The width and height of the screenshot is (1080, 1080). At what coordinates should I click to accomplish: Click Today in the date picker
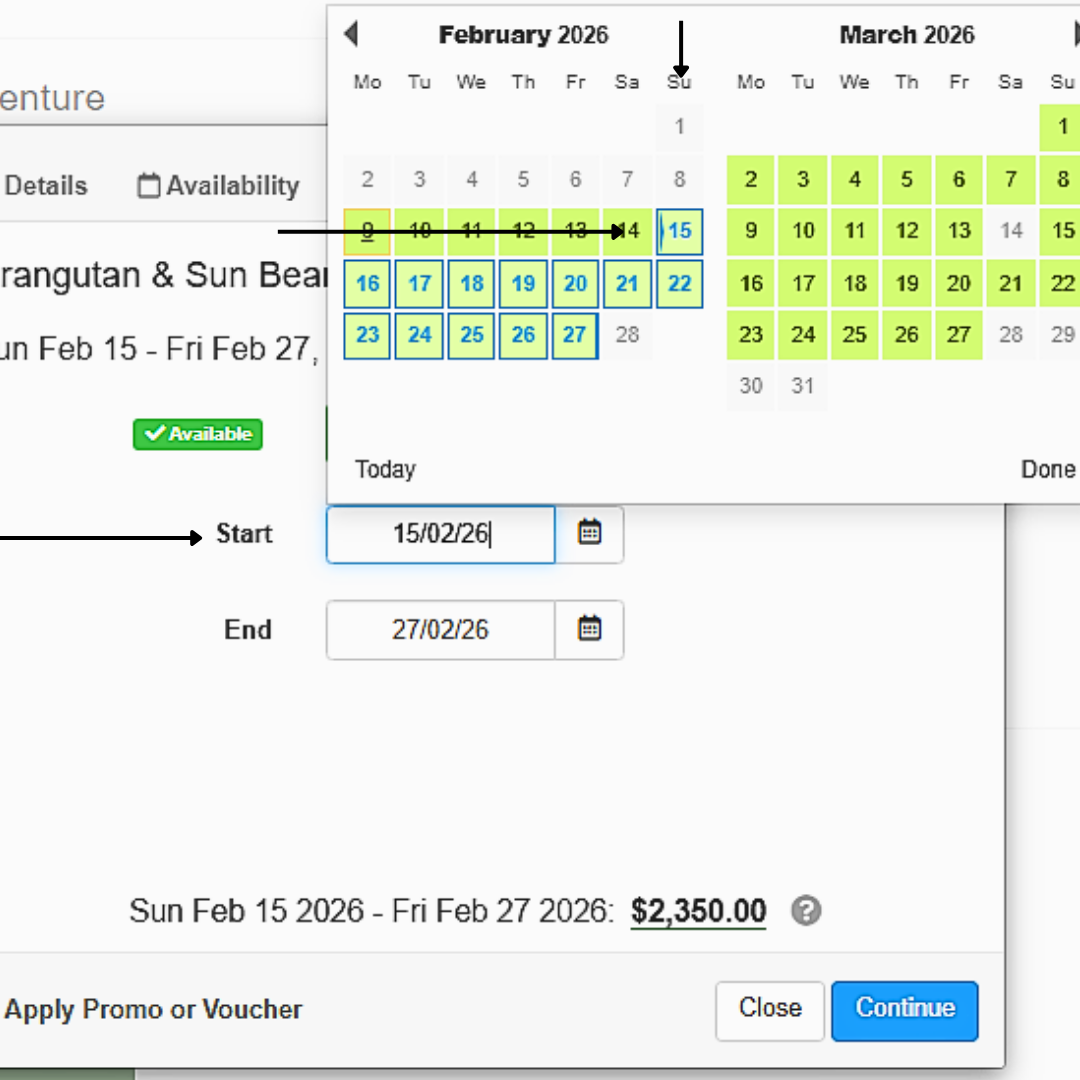coord(385,470)
